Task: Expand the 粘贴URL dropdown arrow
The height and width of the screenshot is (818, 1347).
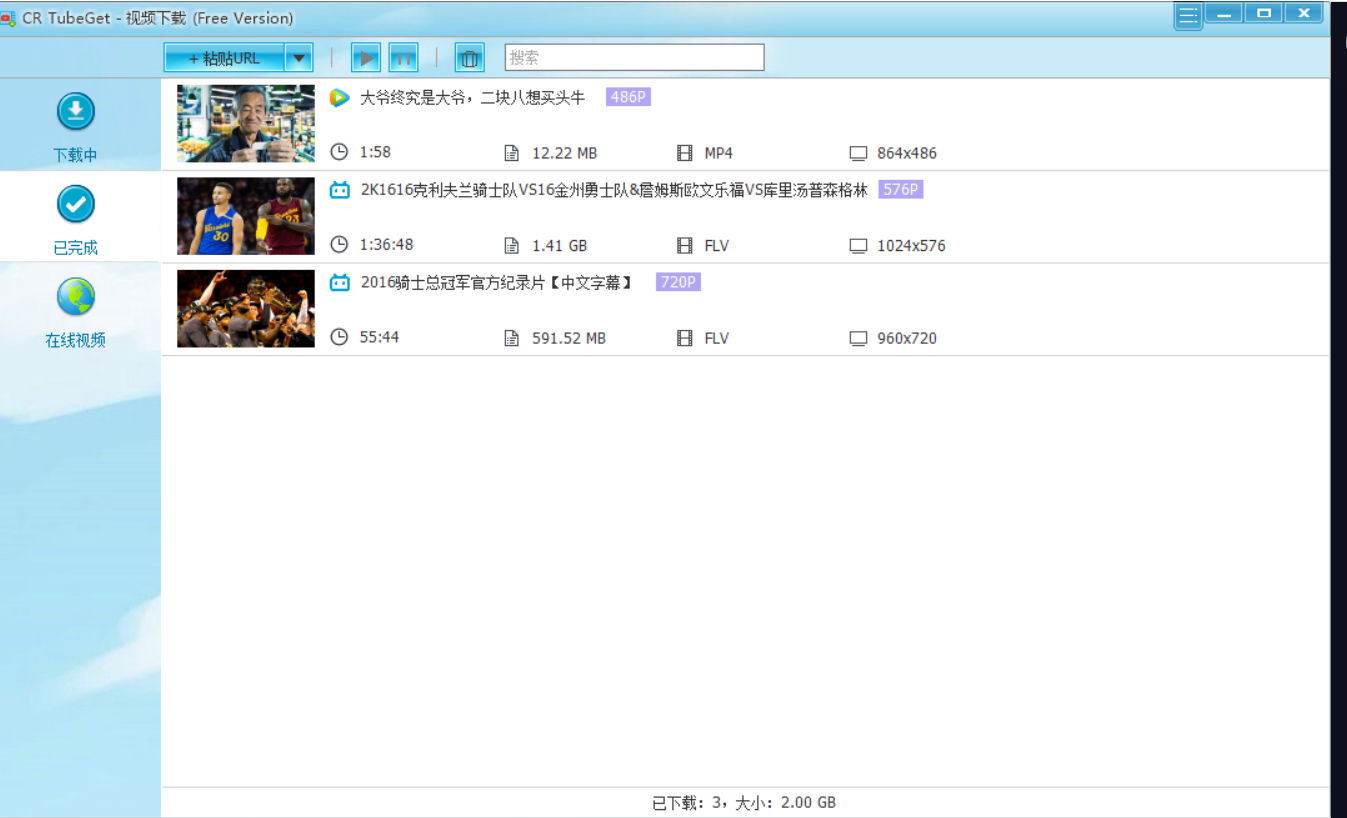Action: (298, 58)
